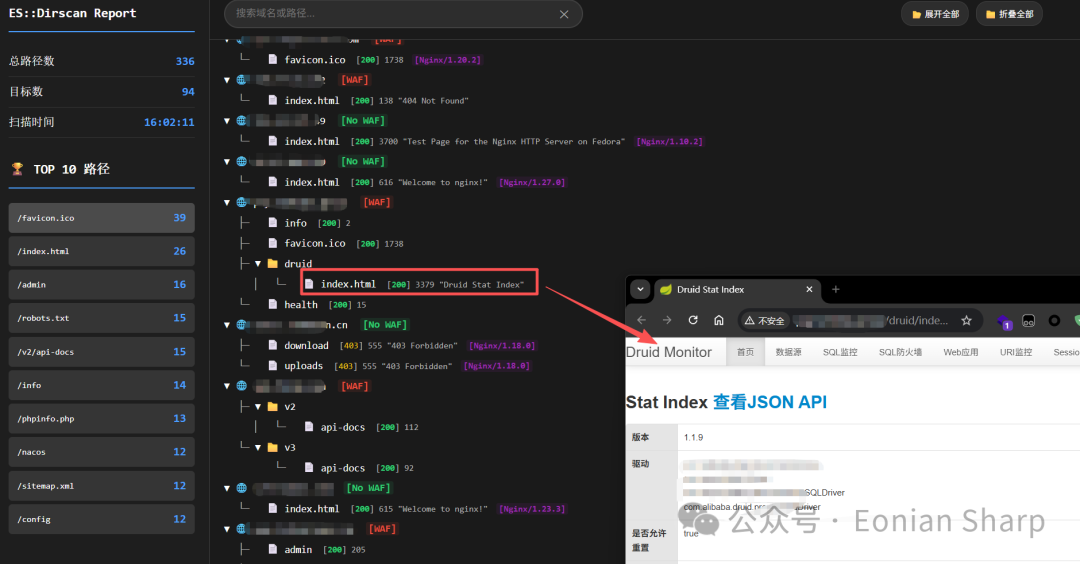The image size is (1080, 564).
Task: Open the Web应用 tab
Action: 960,352
